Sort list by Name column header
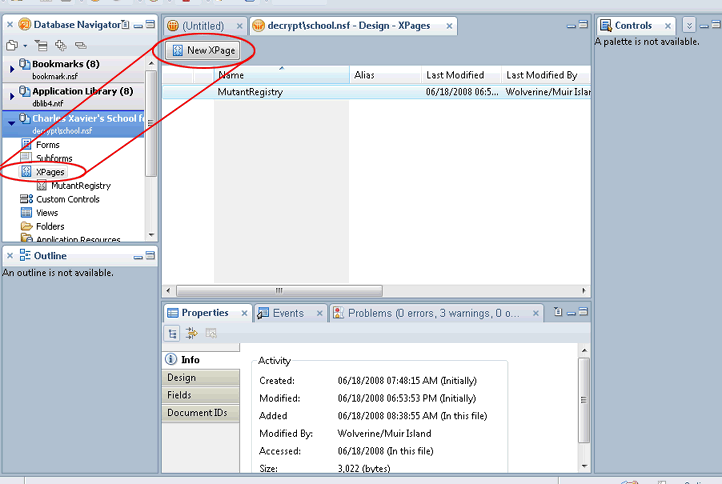Viewport: 722px width, 484px height. pos(281,75)
